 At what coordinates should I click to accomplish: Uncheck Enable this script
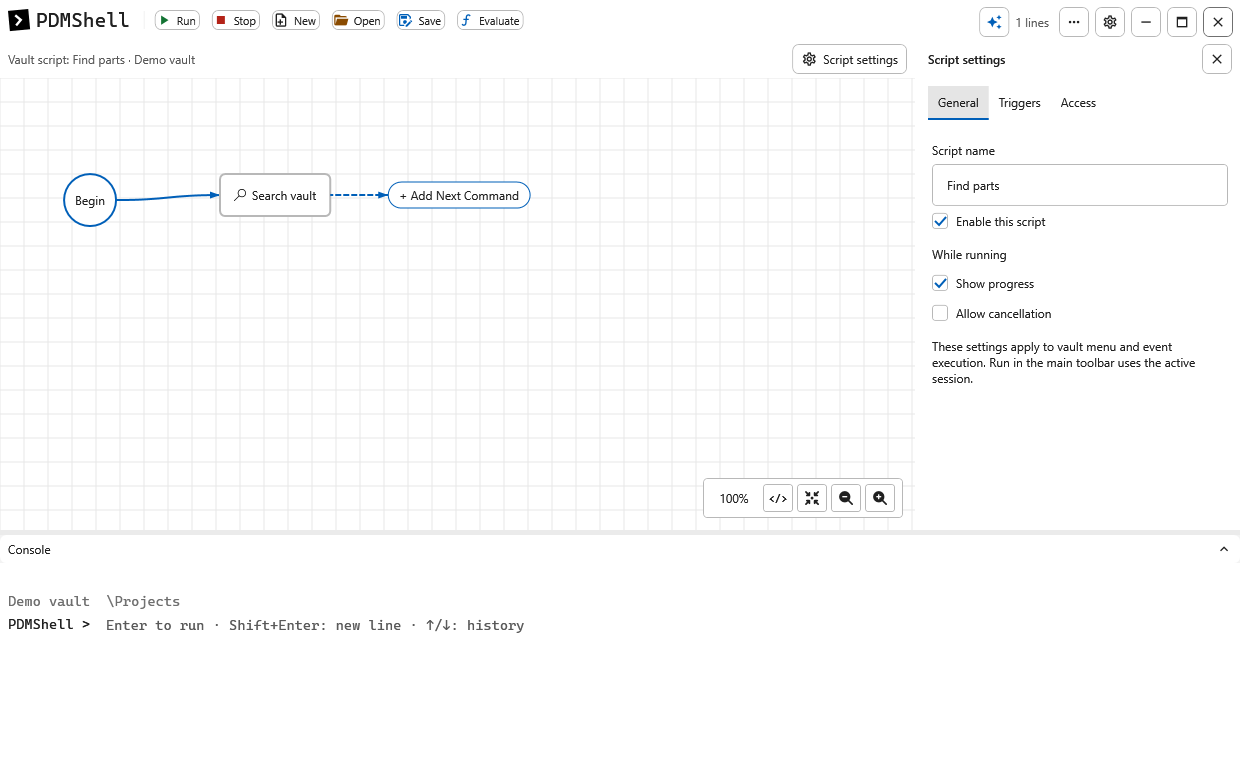940,221
